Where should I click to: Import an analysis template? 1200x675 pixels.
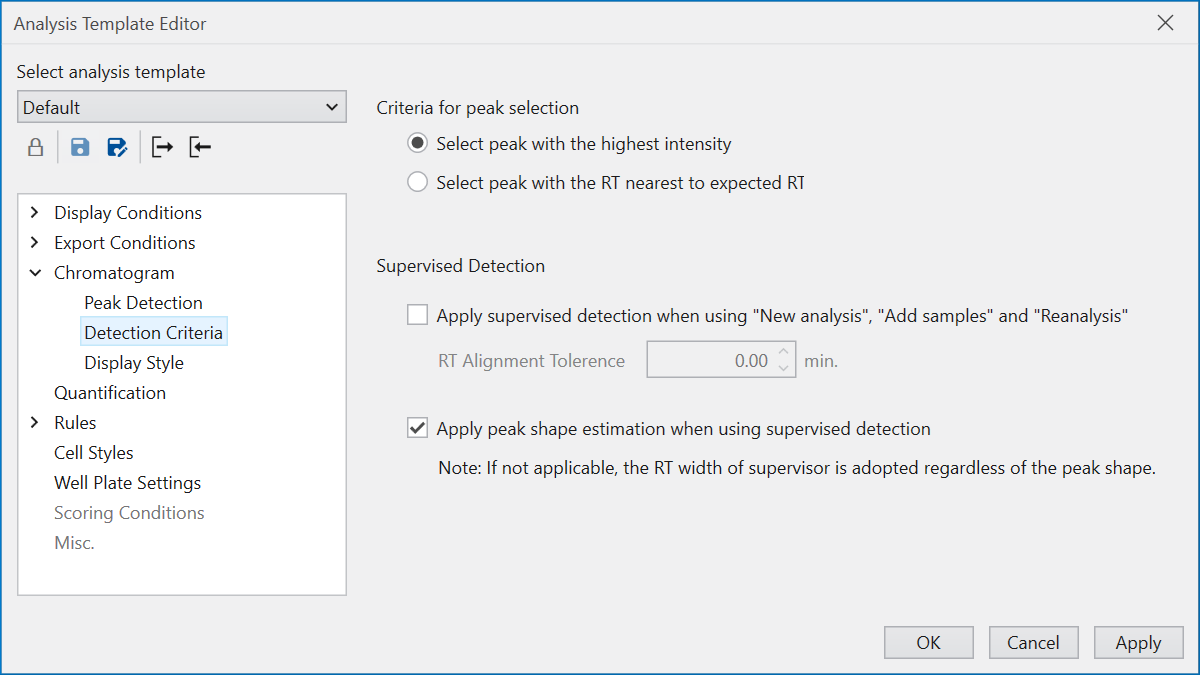tap(200, 147)
